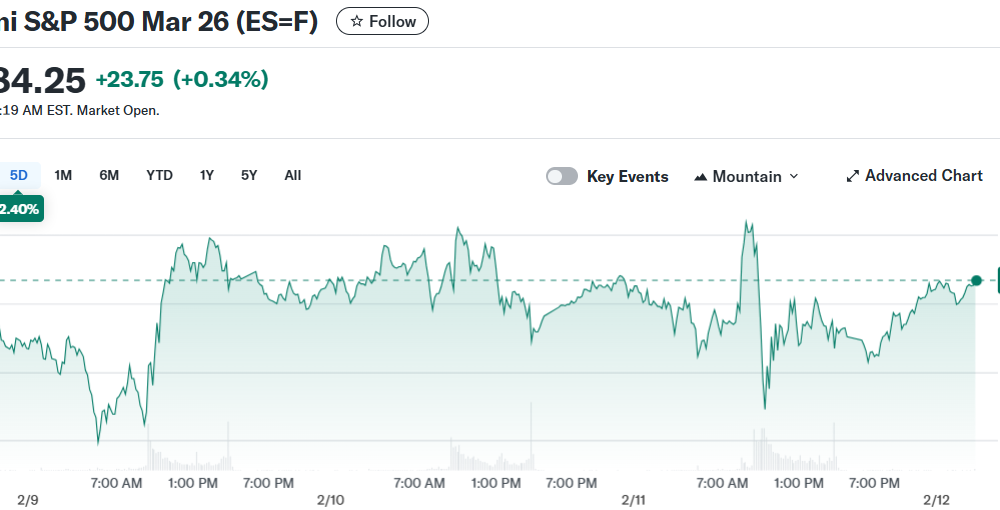
Task: Click the 2/12 date label on the axis
Action: point(937,500)
